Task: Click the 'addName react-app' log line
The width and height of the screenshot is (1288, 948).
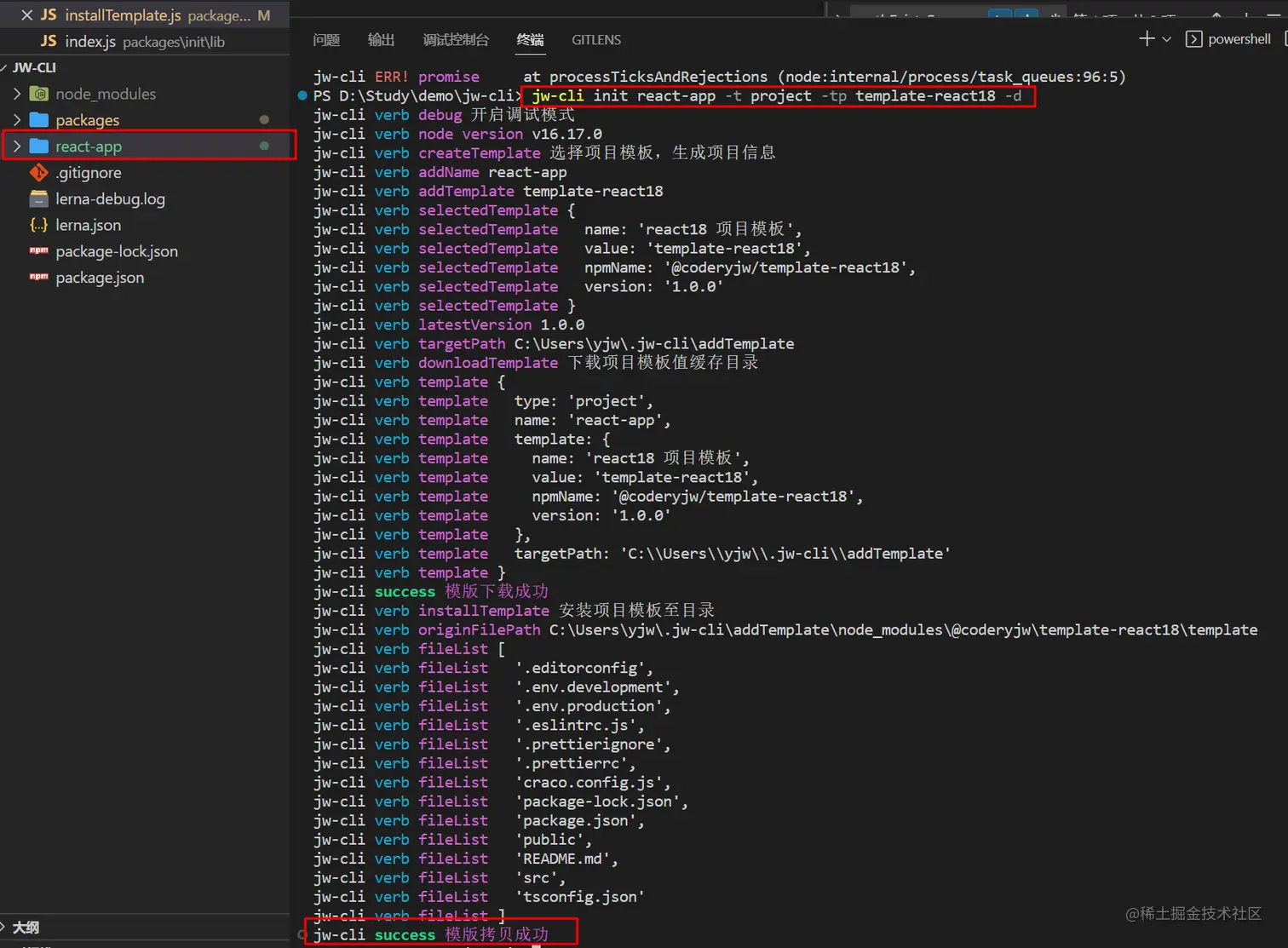Action: 440,172
